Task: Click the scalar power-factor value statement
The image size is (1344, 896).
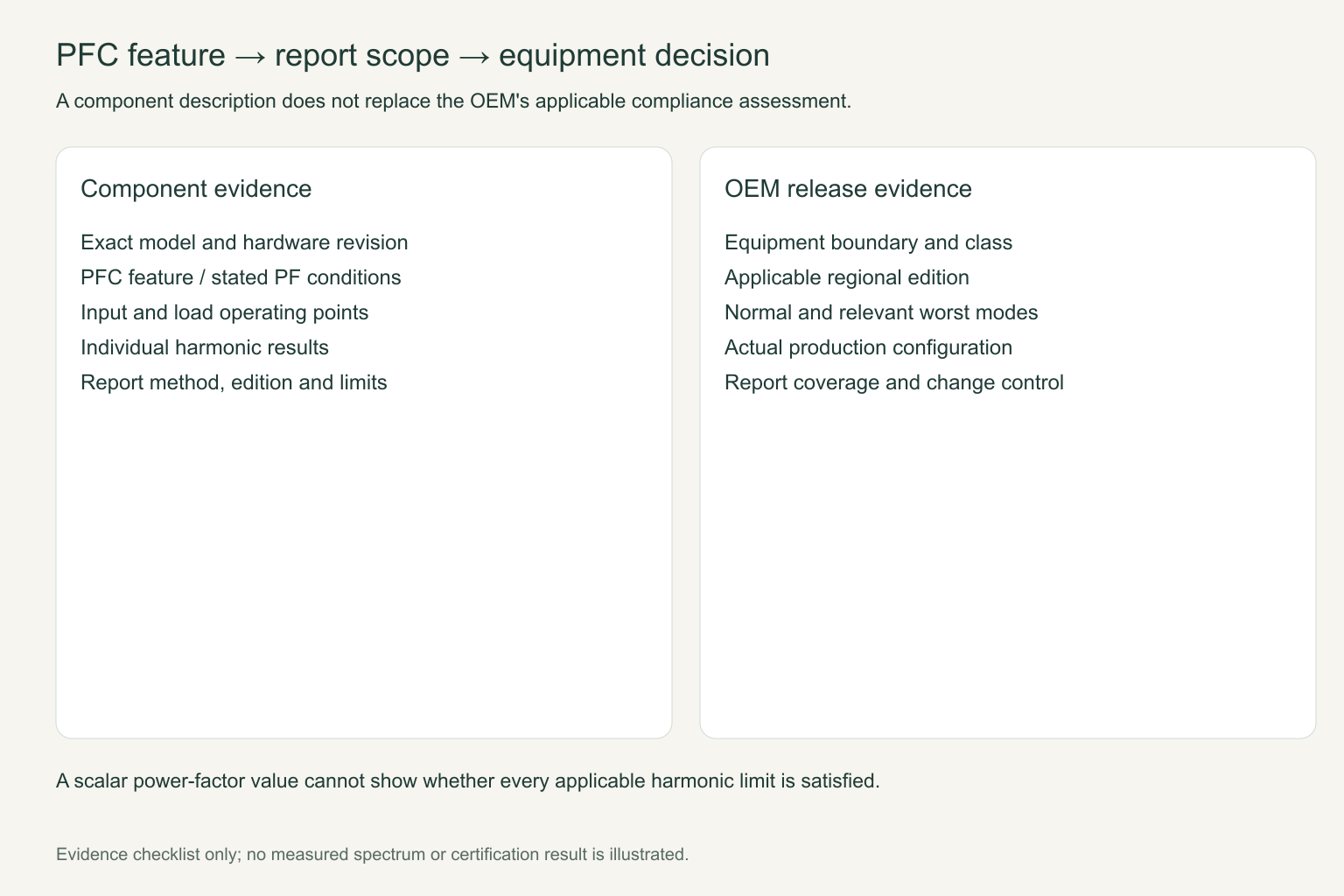Action: (x=468, y=780)
